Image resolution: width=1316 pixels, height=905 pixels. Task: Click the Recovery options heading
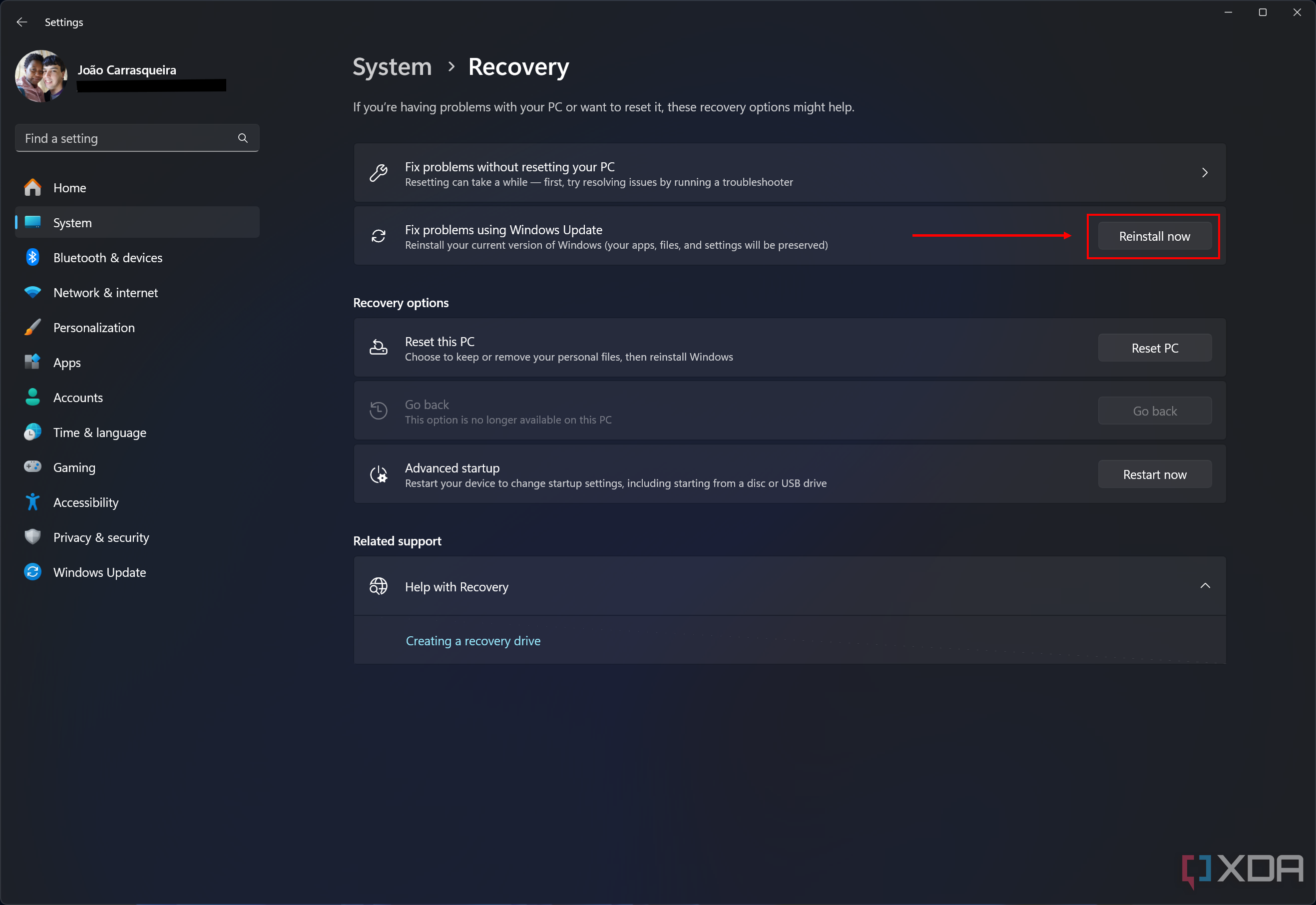click(401, 303)
